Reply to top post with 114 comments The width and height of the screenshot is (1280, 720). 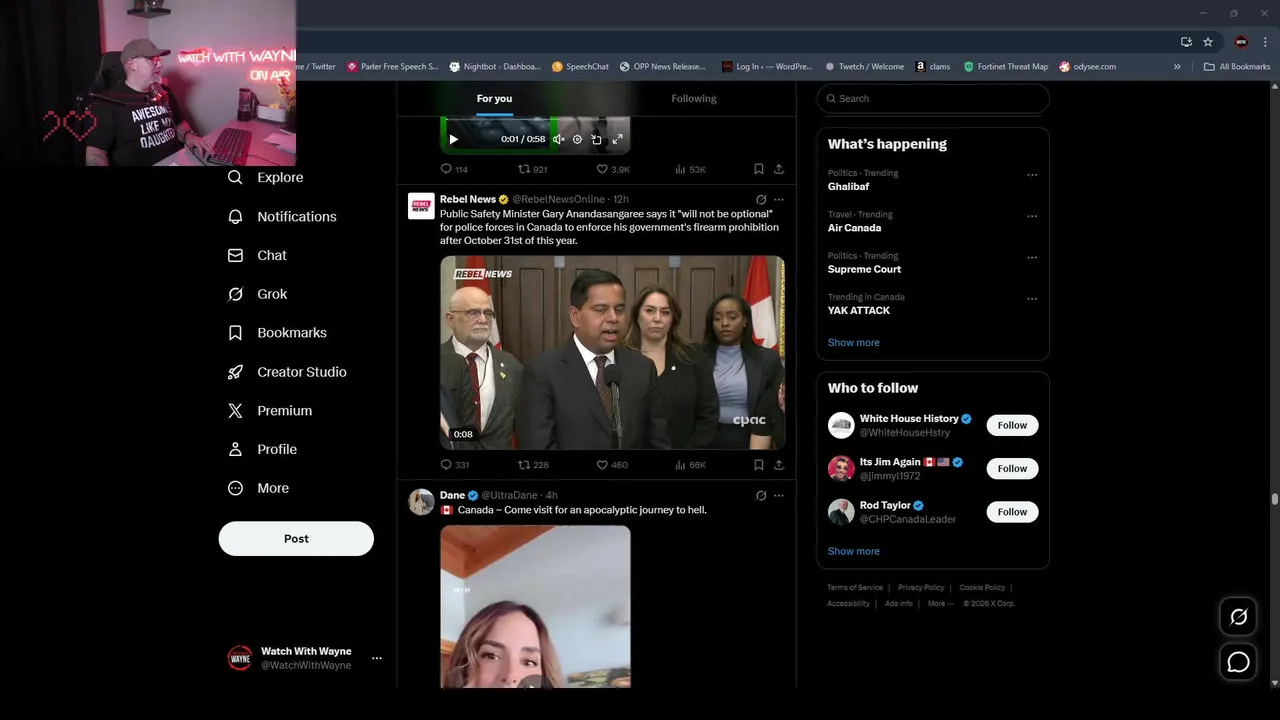pyautogui.click(x=454, y=170)
